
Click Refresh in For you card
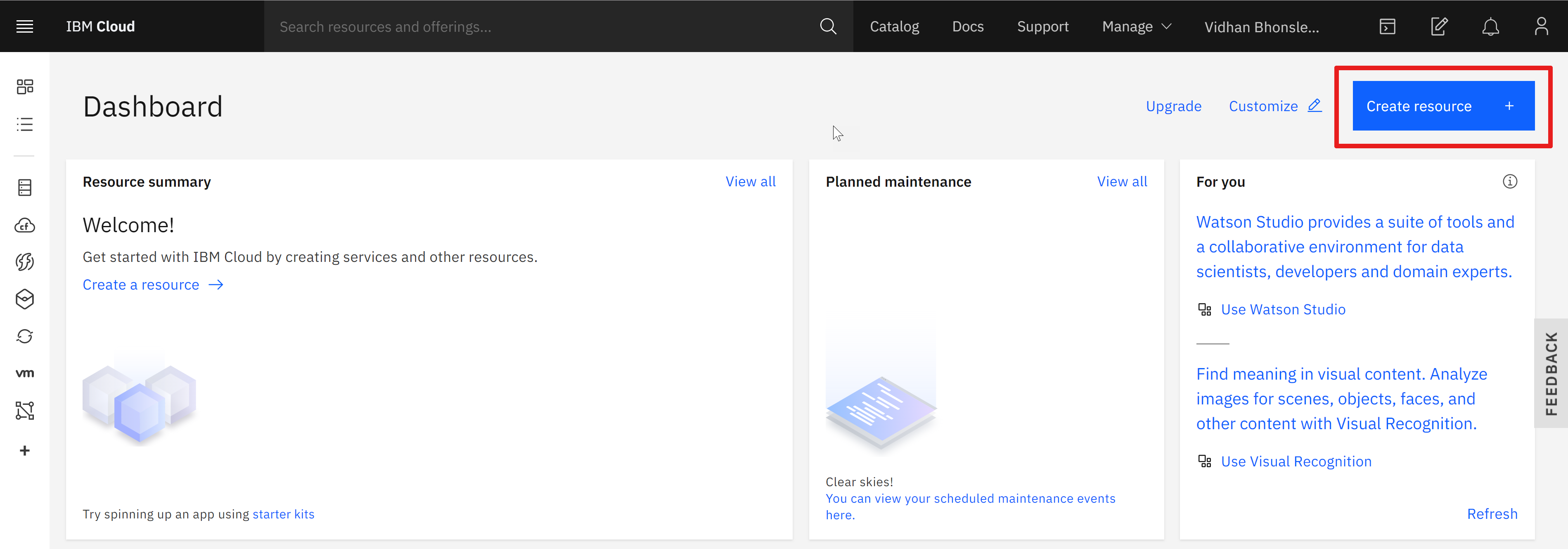click(1492, 513)
